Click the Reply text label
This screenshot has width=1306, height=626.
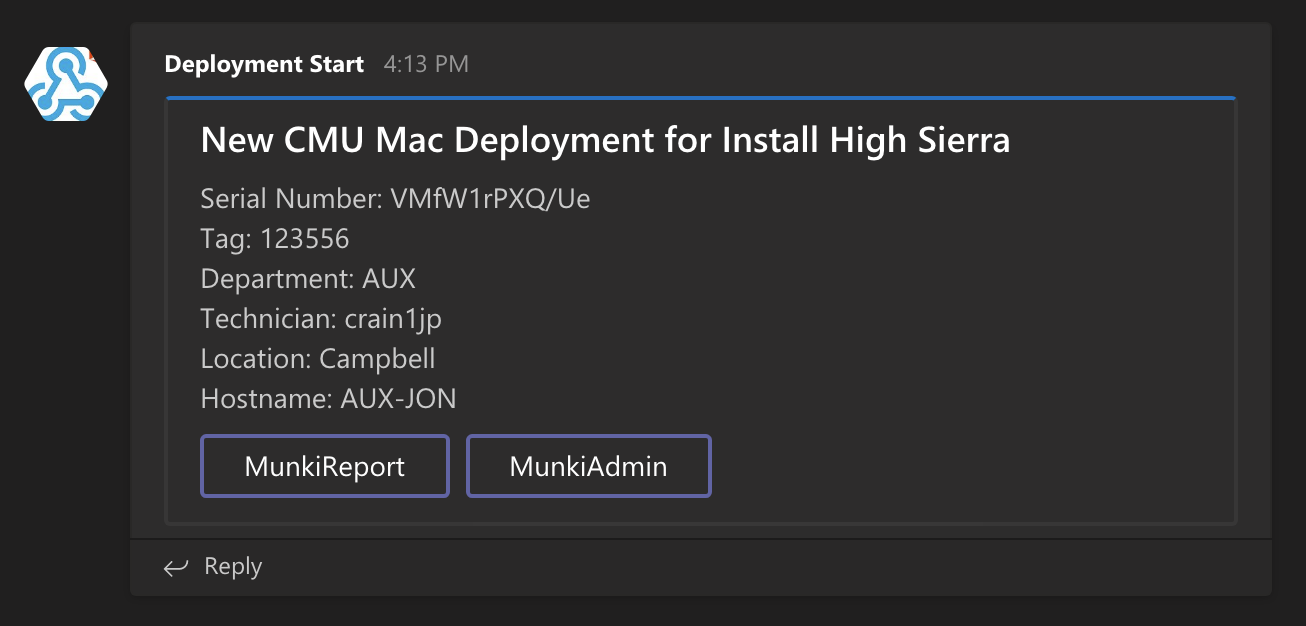[x=233, y=567]
